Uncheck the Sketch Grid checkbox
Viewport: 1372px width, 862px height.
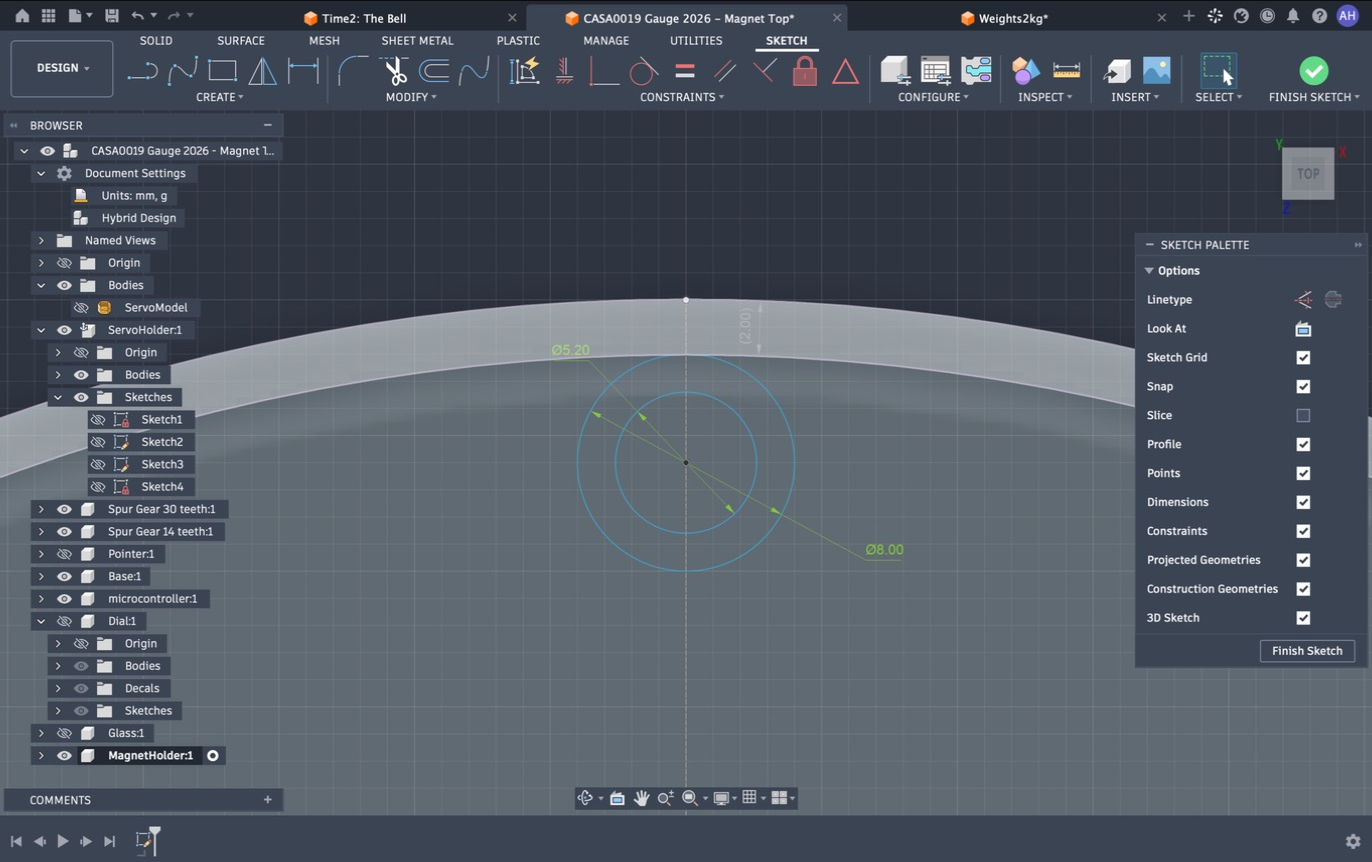pos(1303,358)
